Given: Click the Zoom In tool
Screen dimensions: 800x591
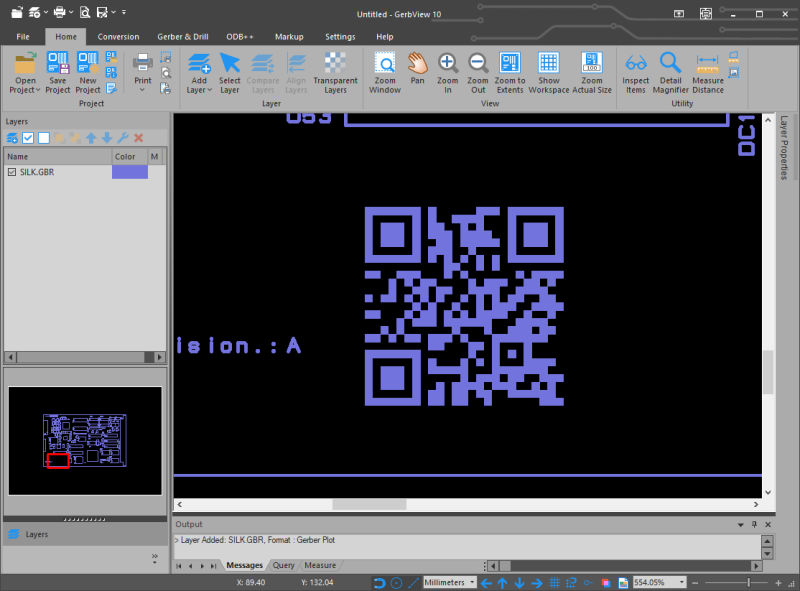Looking at the screenshot, I should [x=447, y=73].
